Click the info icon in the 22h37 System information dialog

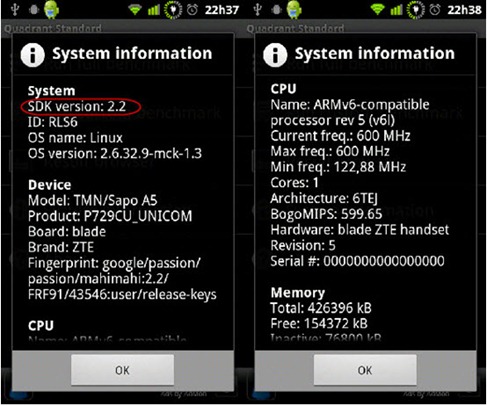click(33, 55)
